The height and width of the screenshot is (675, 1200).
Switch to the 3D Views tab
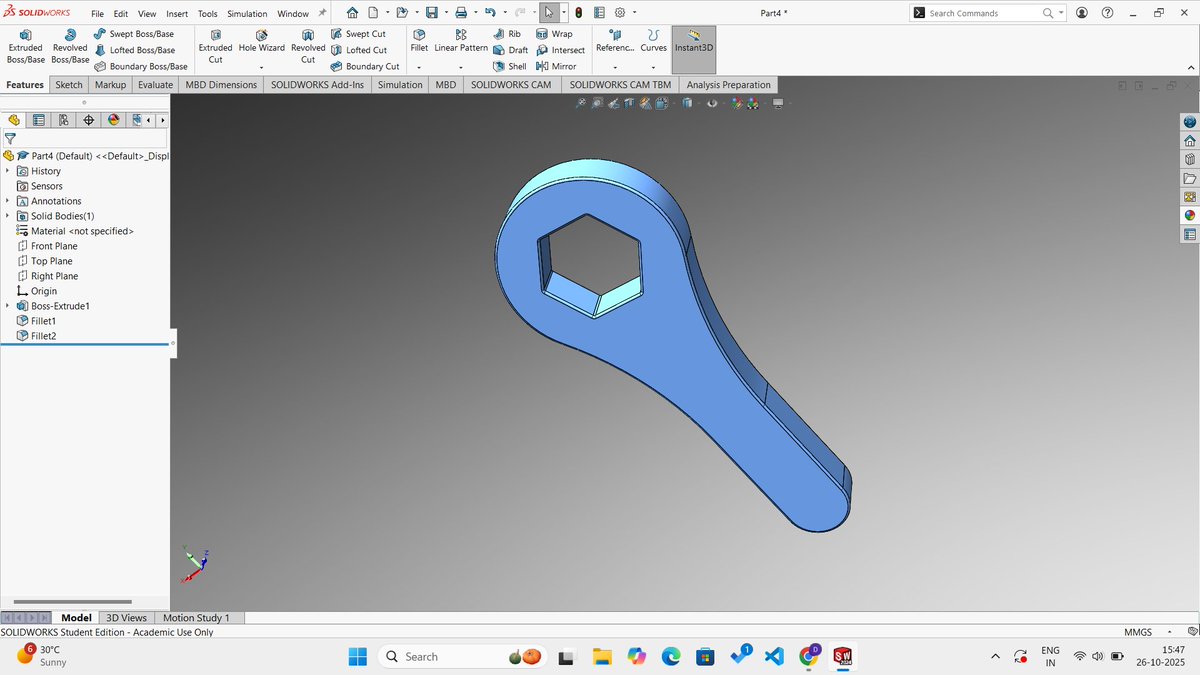coord(126,618)
